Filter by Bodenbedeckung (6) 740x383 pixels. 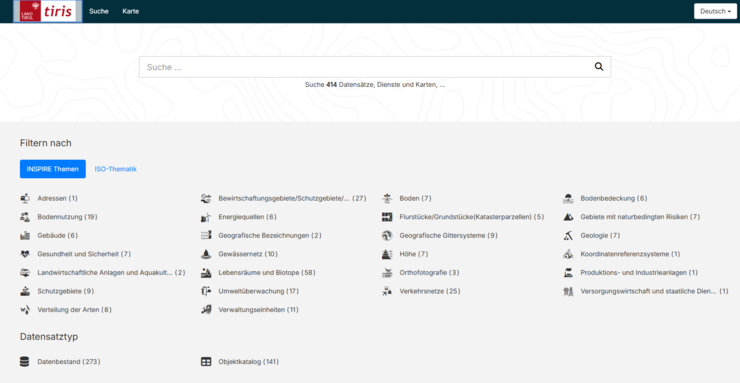[x=614, y=199]
